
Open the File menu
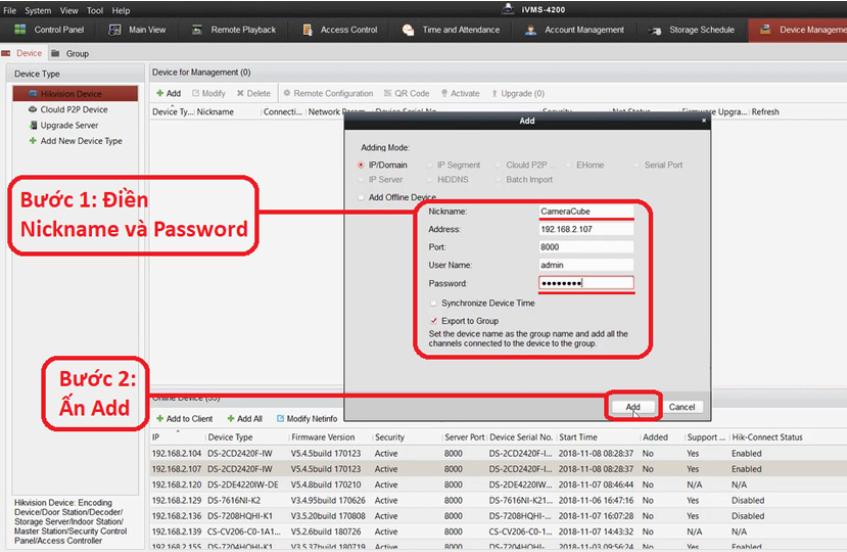[x=10, y=10]
